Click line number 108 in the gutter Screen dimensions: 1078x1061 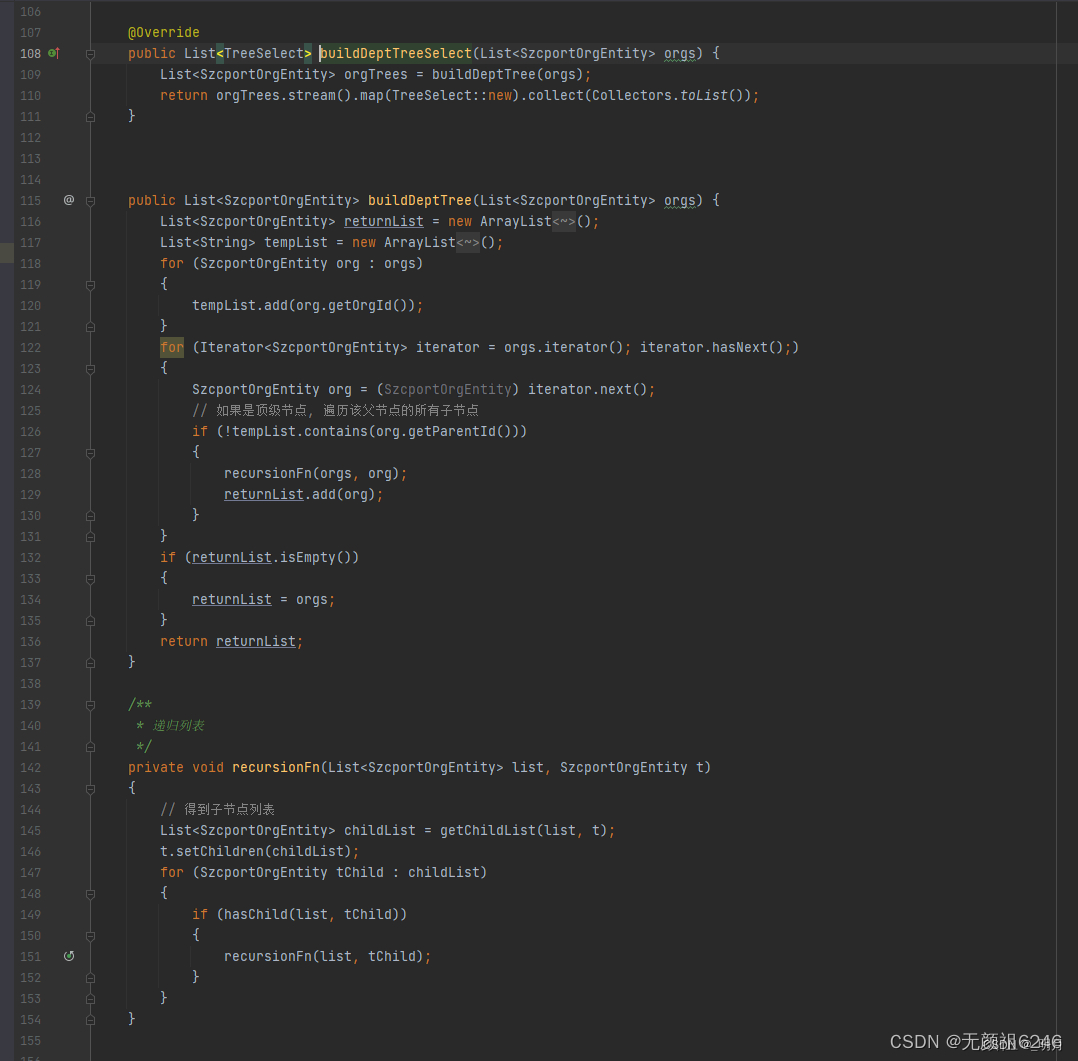tap(30, 54)
